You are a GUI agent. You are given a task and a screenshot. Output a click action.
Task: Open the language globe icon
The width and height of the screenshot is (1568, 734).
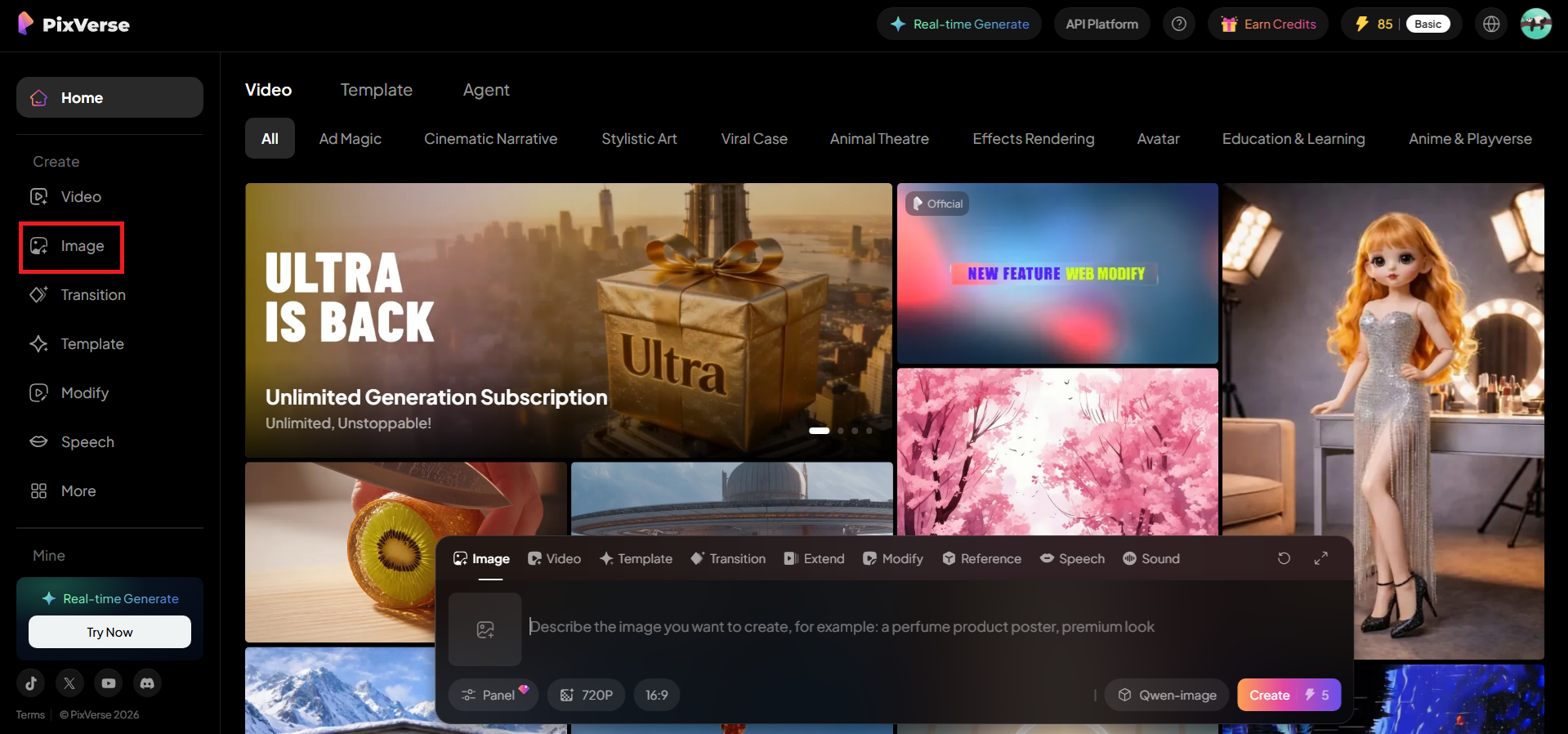[1491, 24]
